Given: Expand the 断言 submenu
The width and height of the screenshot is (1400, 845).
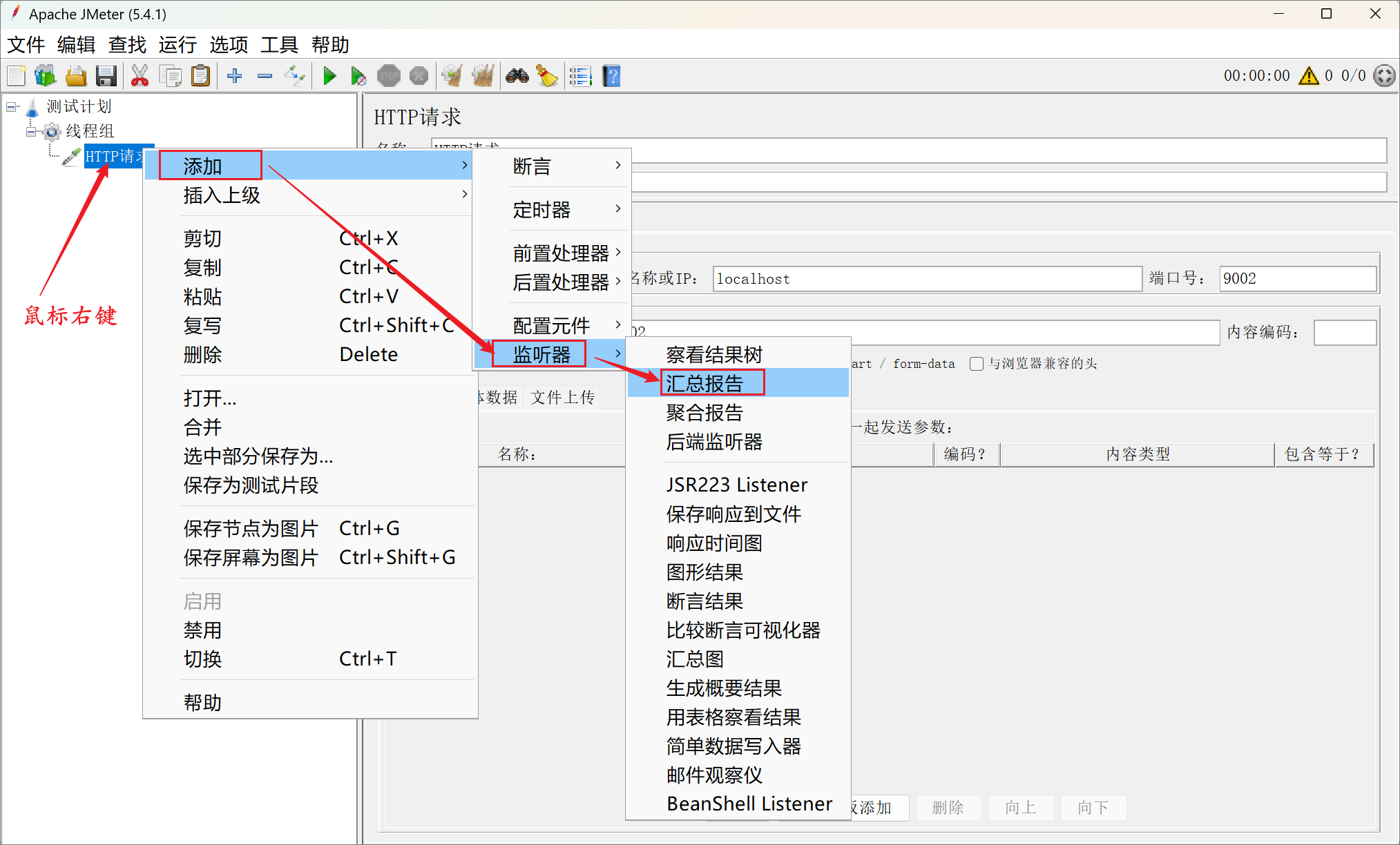Looking at the screenshot, I should point(551,166).
